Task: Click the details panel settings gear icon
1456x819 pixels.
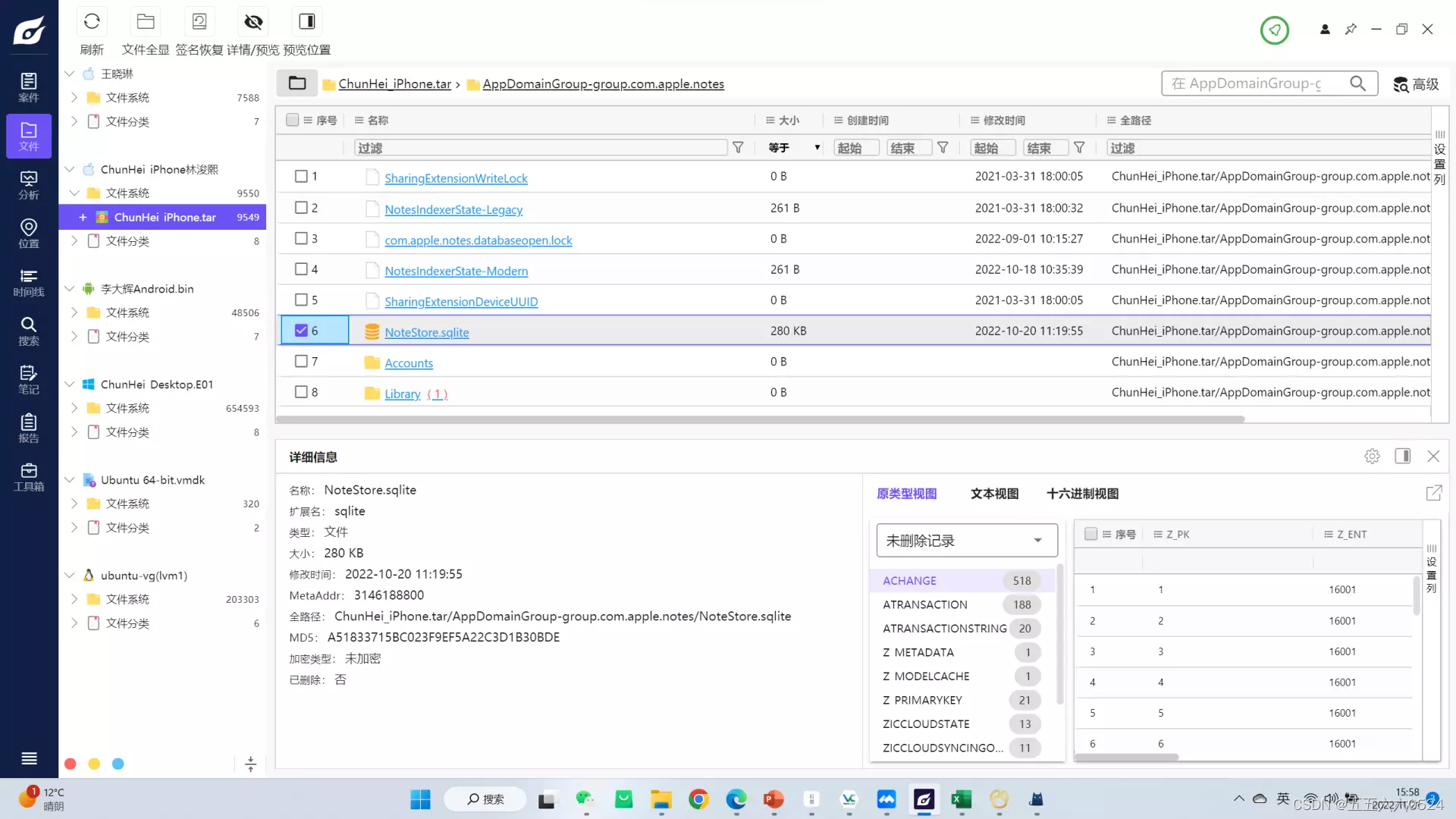Action: [x=1372, y=457]
